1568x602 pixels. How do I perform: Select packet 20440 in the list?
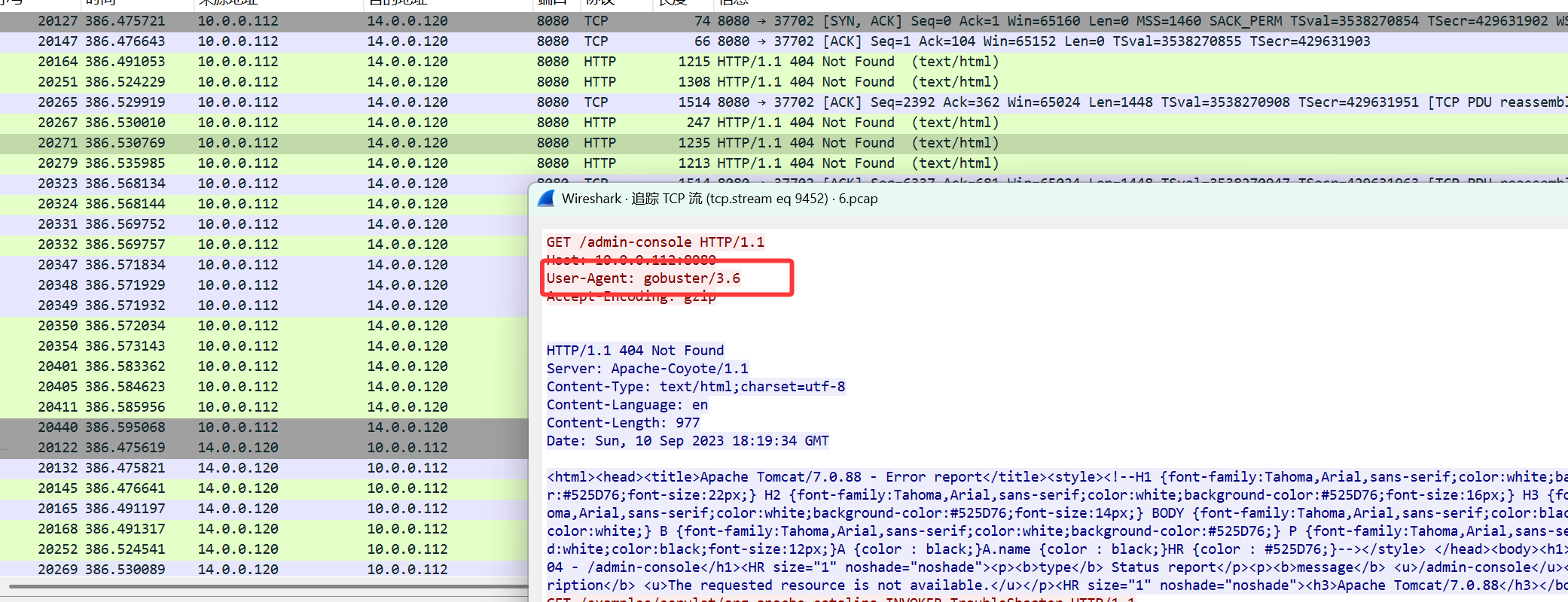click(264, 427)
